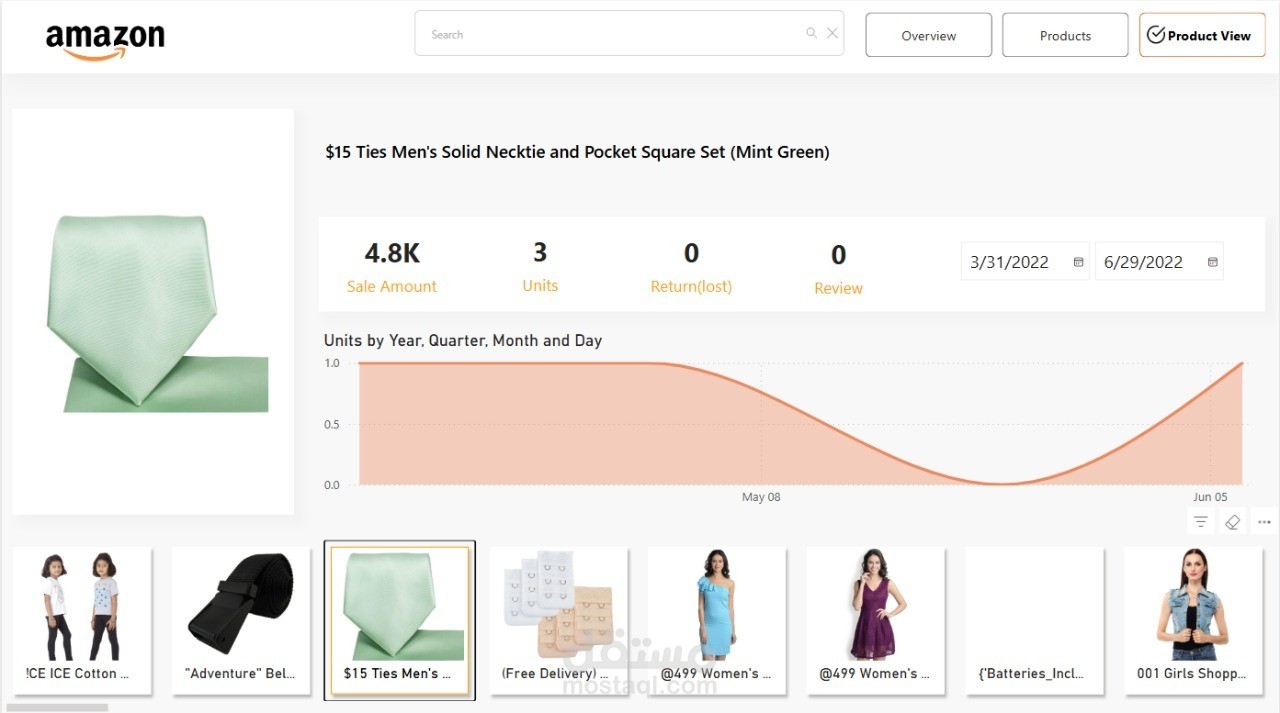Open the More options ellipsis on the chart

click(x=1264, y=521)
